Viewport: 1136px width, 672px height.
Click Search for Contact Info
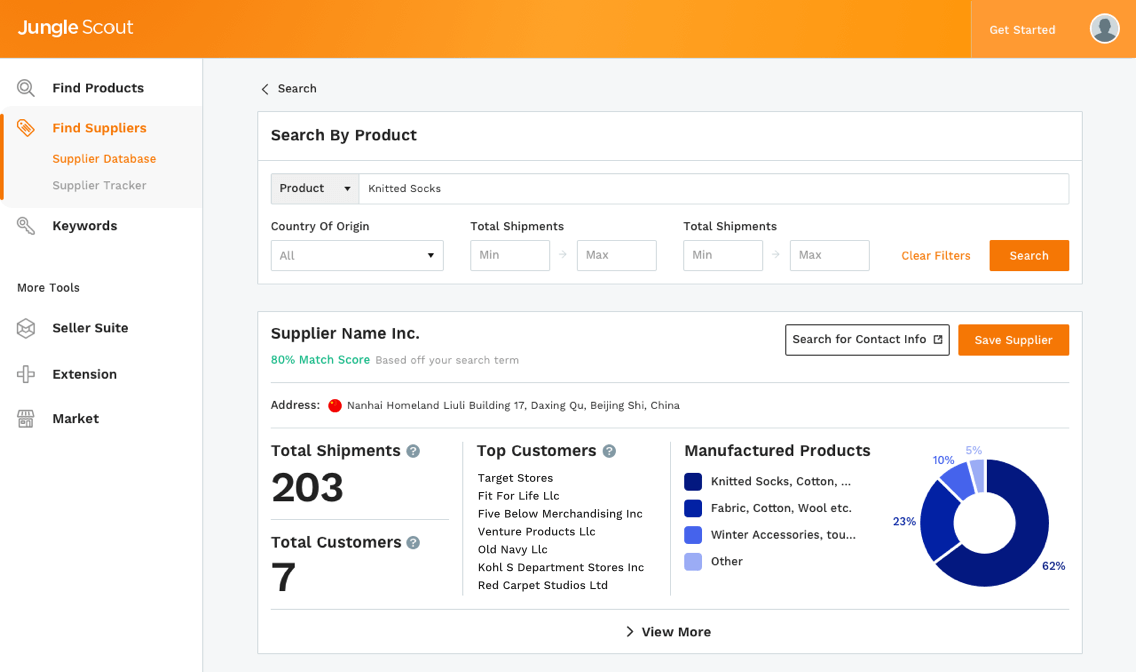(867, 340)
